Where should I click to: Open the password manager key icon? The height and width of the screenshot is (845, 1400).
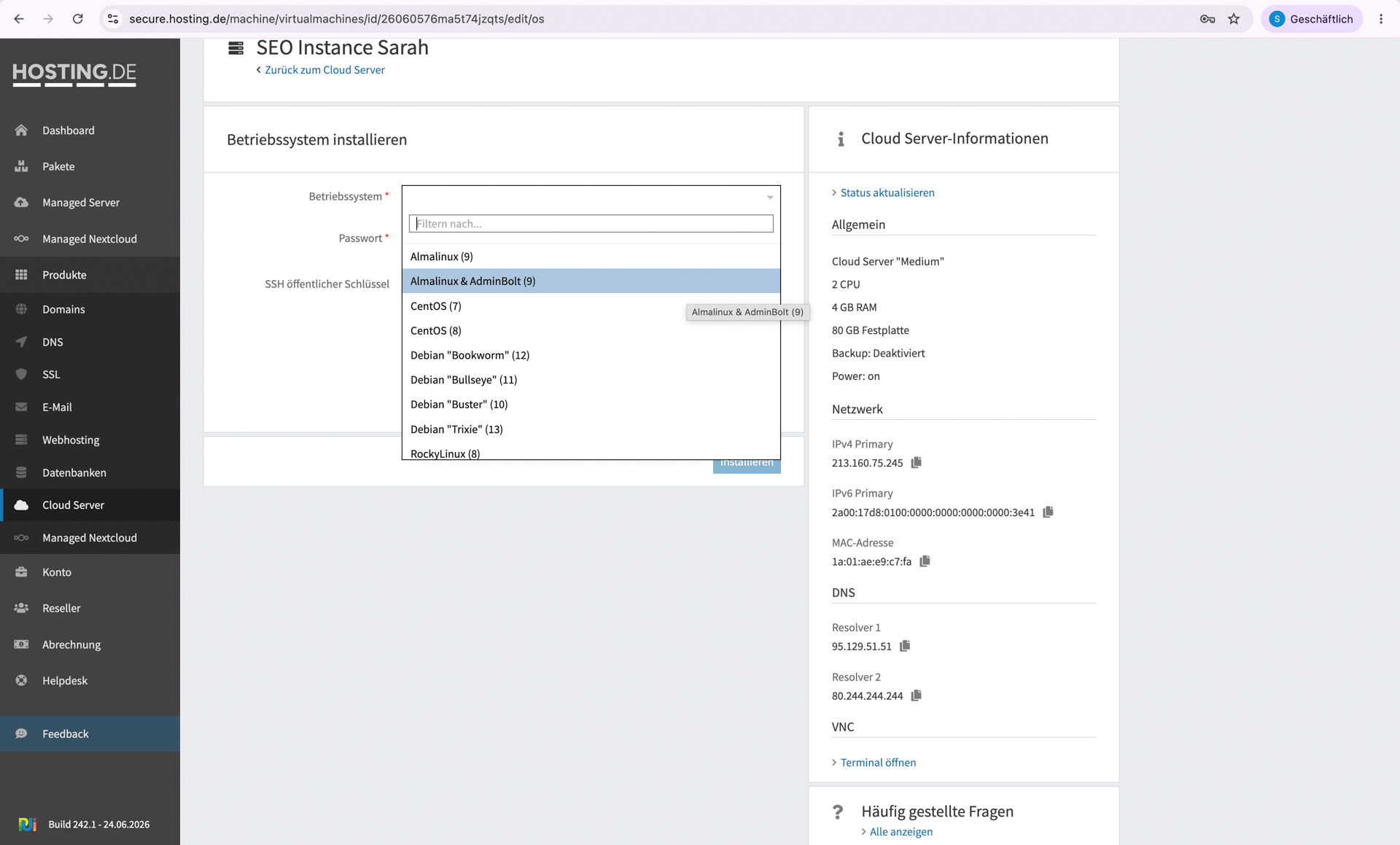tap(1207, 19)
